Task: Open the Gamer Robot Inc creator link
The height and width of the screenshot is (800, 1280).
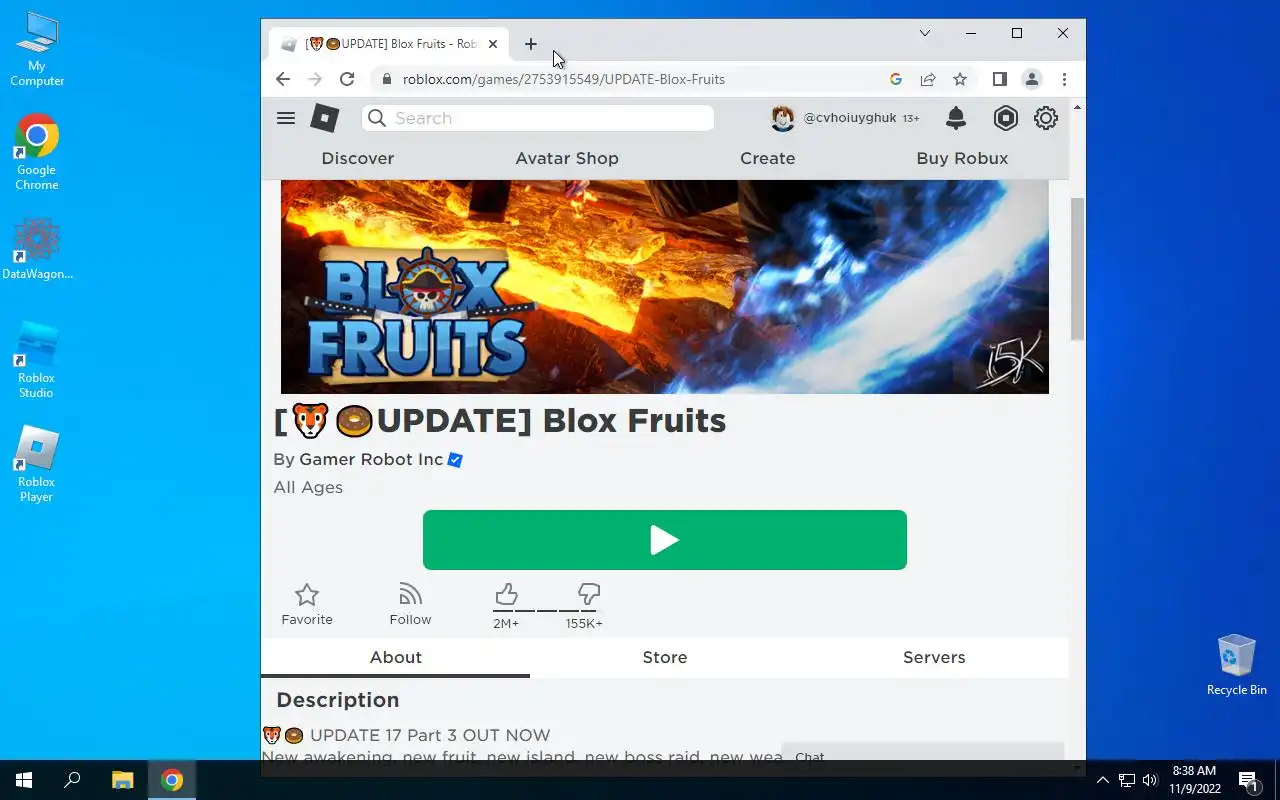Action: click(371, 460)
